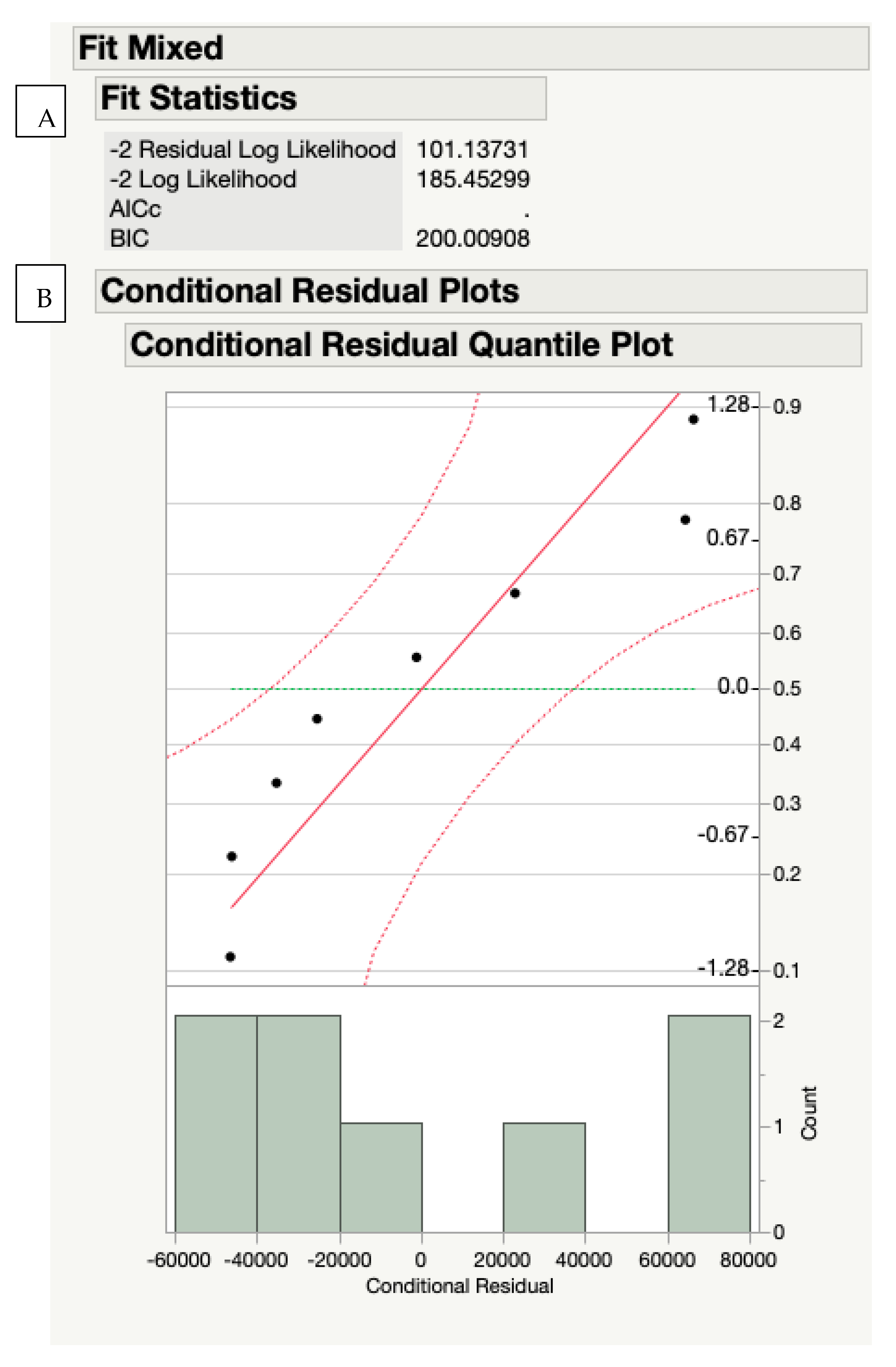Select the topmost quantile plot data point
The width and height of the screenshot is (896, 1367).
(693, 420)
